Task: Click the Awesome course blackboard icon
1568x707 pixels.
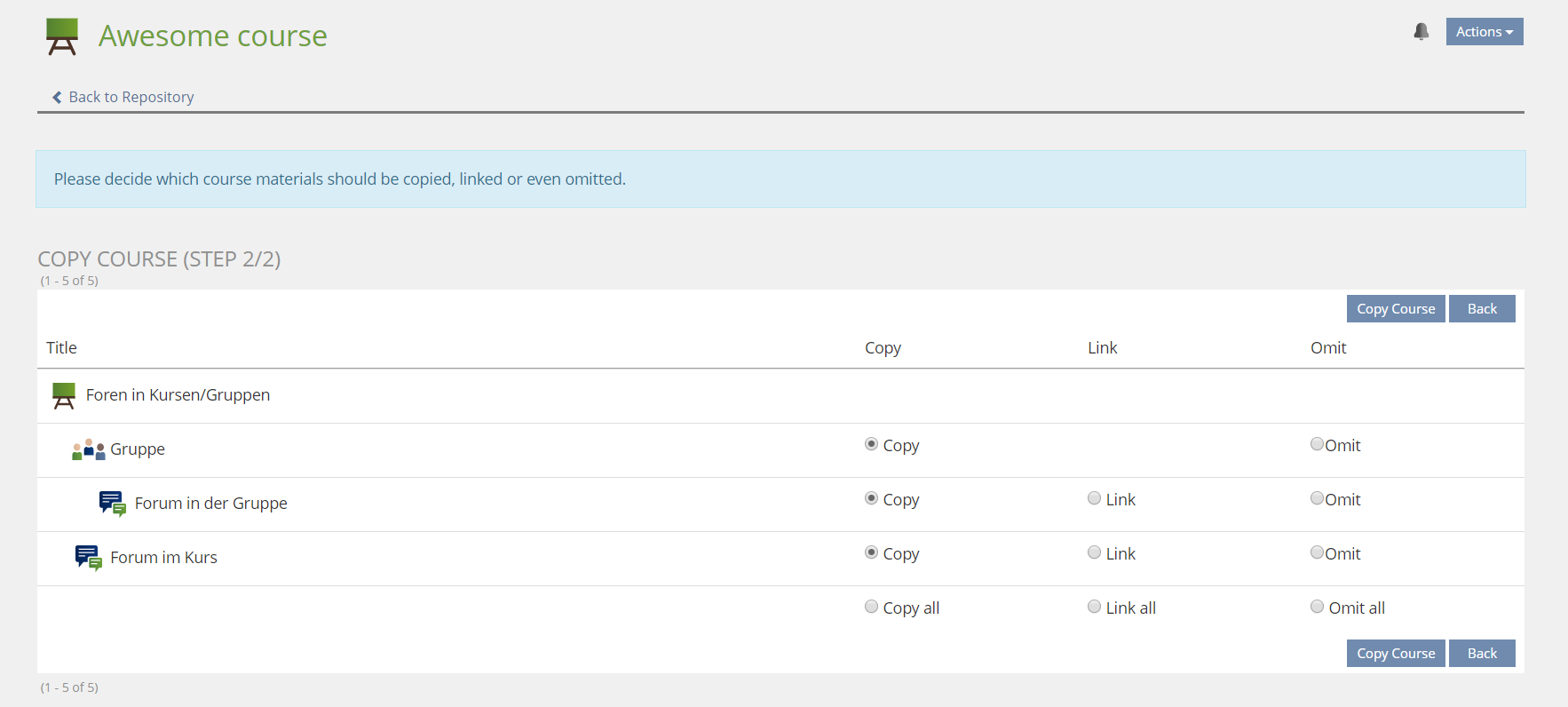Action: click(62, 36)
